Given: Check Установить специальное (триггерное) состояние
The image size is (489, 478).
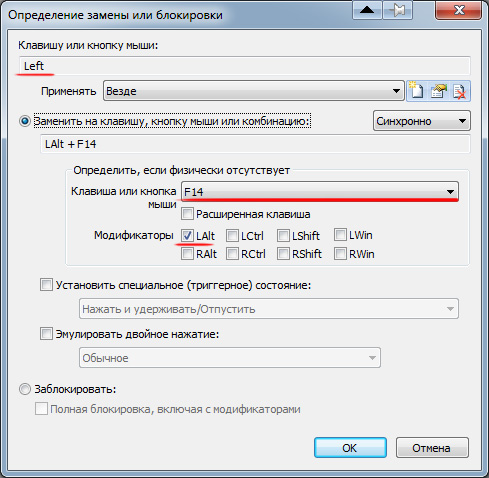Looking at the screenshot, I should tap(46, 285).
